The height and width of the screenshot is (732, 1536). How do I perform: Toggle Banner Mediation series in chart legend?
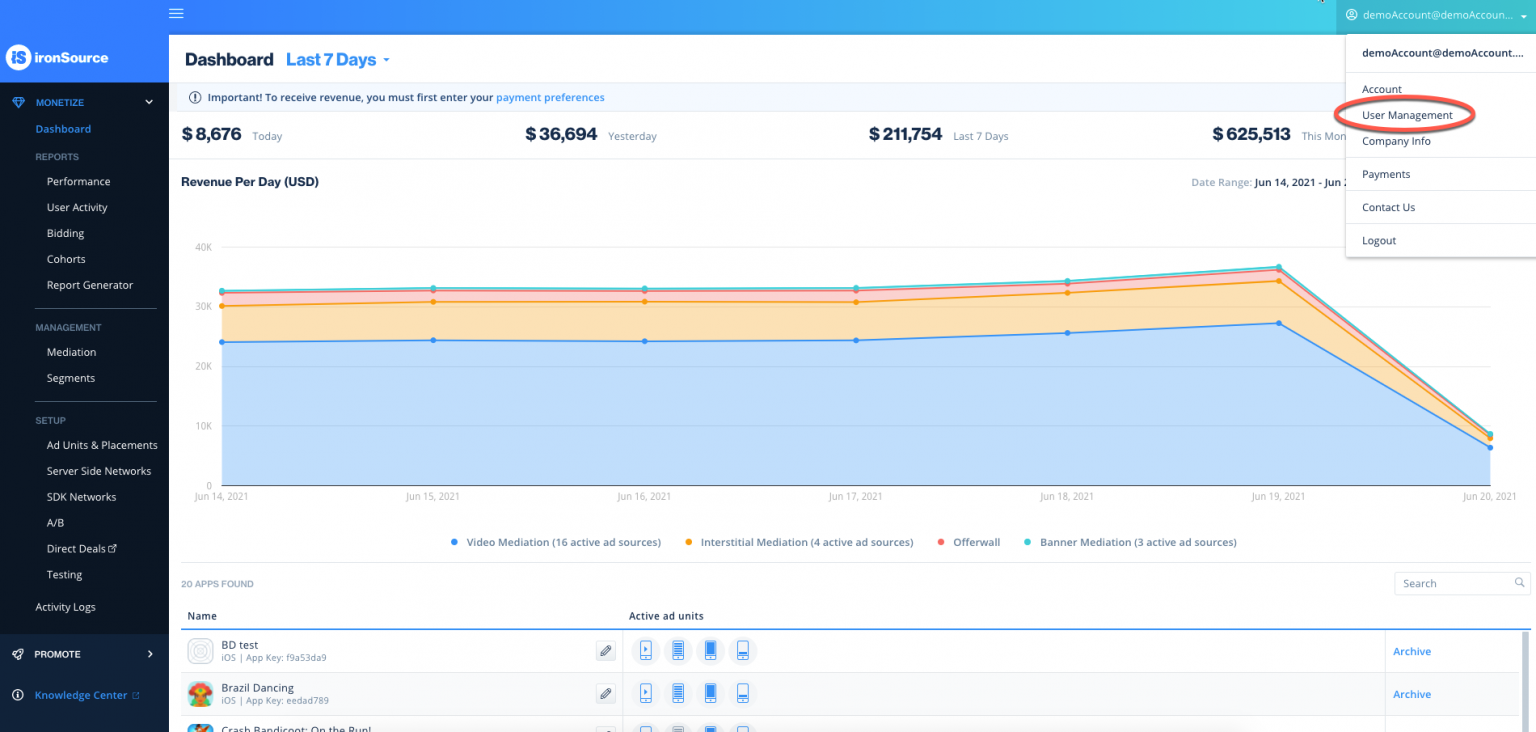1130,542
